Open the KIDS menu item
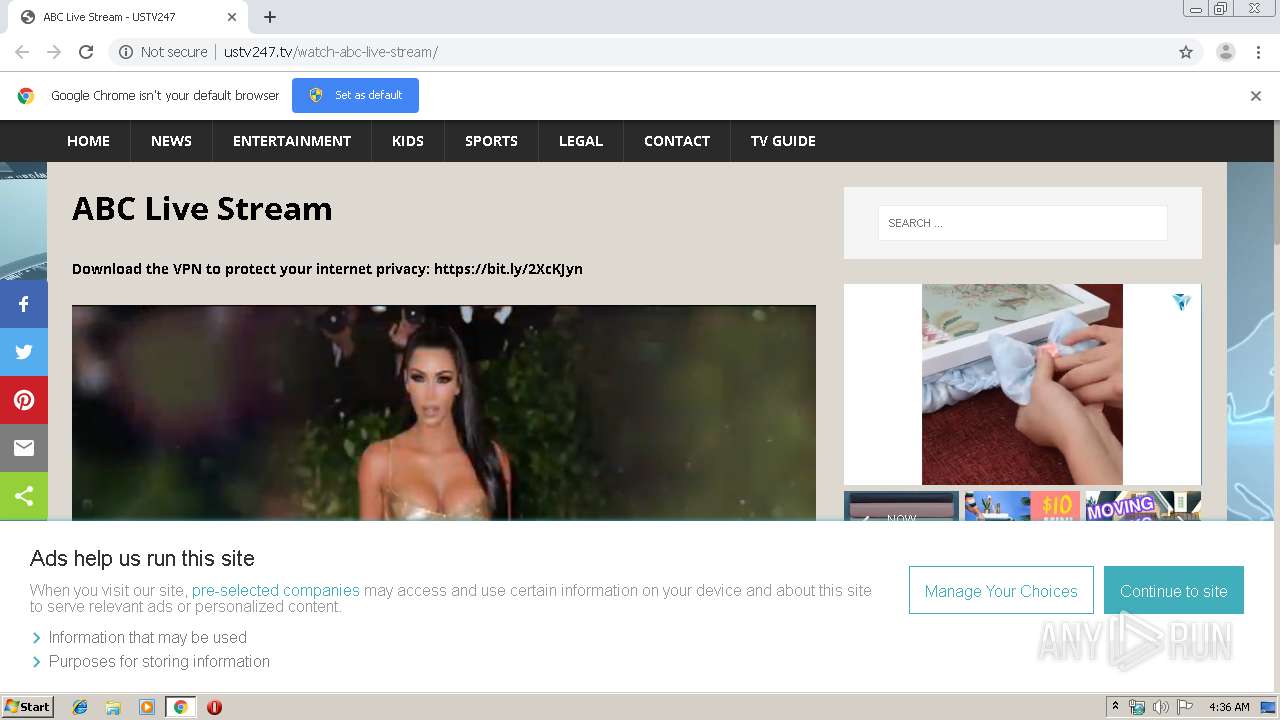Image resolution: width=1280 pixels, height=720 pixels. click(x=408, y=141)
